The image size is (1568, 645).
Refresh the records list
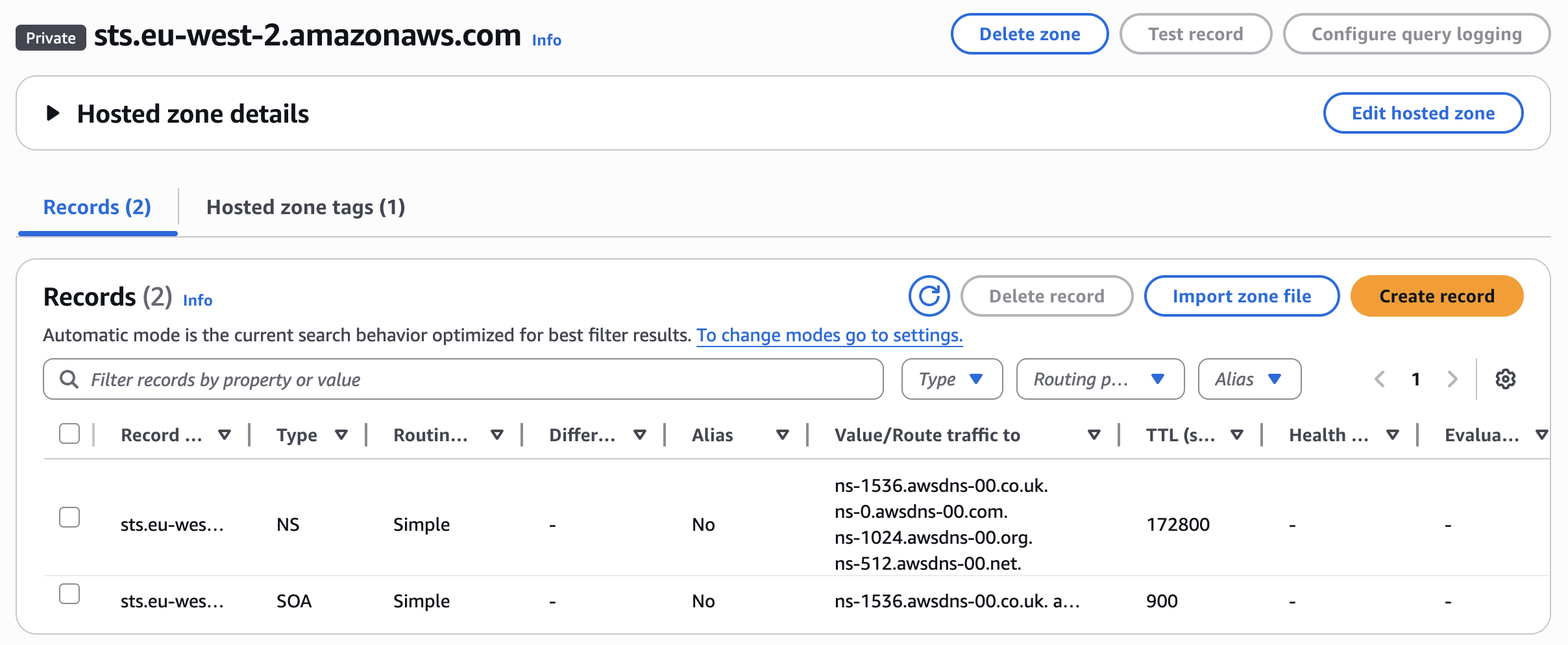[929, 296]
